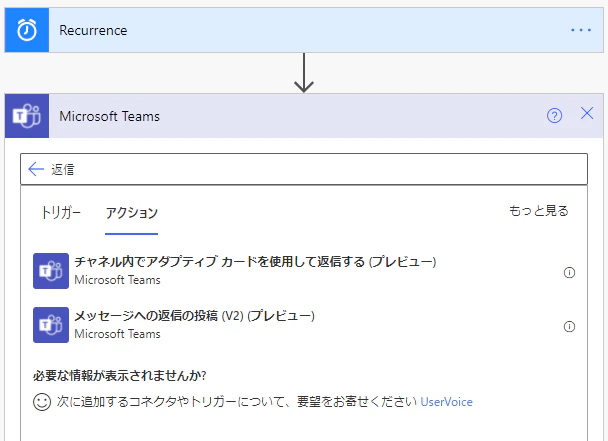608x441 pixels.
Task: Click Microsoft Teams subtitle under アダプティブ カード action
Action: [x=117, y=280]
